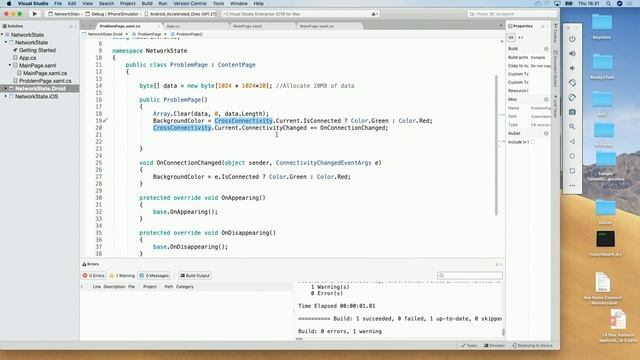The image size is (640, 360).
Task: Switch to the MainPage.xaml tab
Action: click(247, 26)
